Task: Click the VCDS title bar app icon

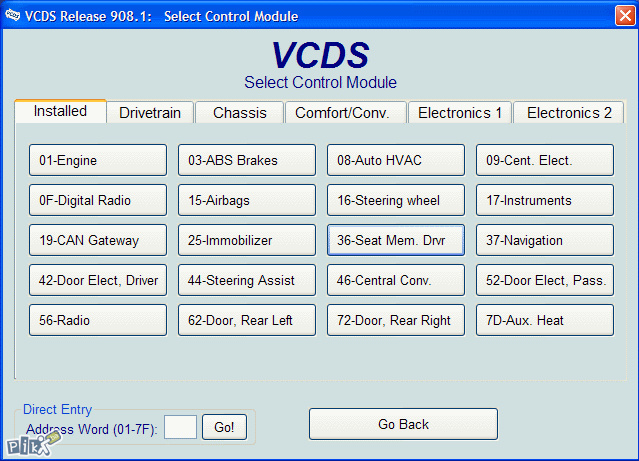Action: 13,15
